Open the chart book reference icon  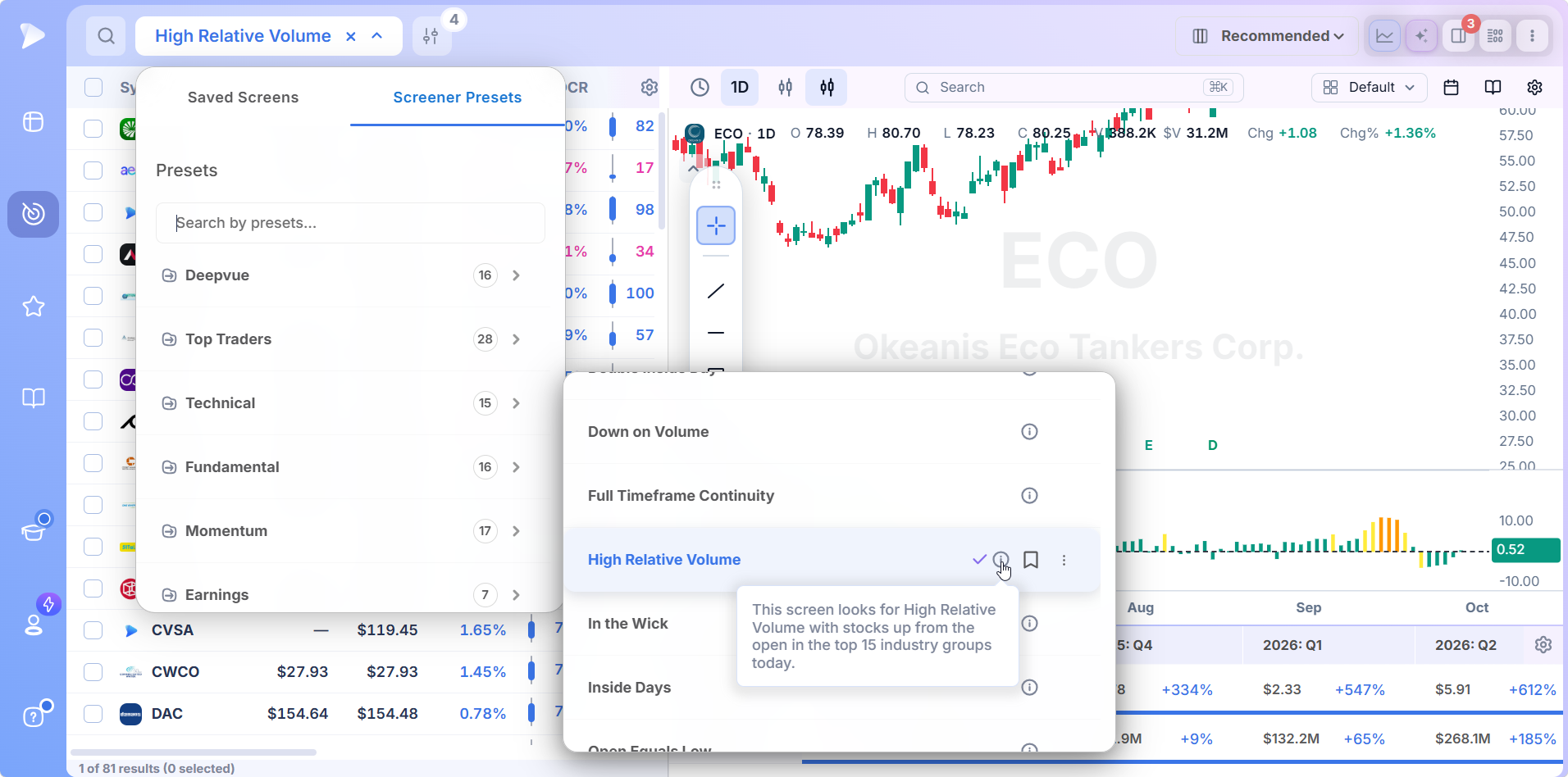pyautogui.click(x=1493, y=88)
